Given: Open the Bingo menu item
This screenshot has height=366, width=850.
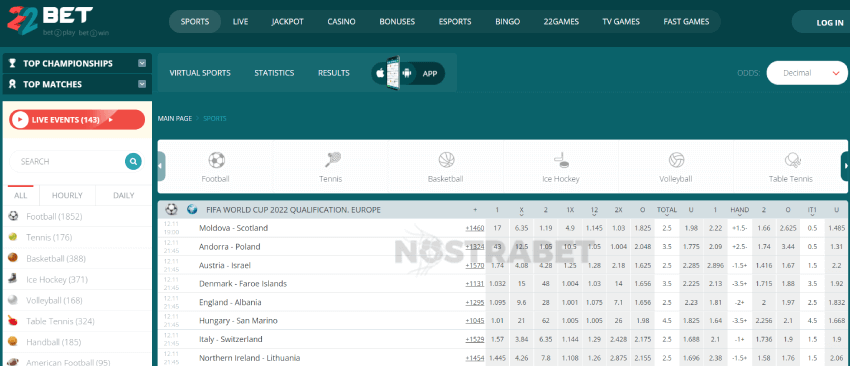Looking at the screenshot, I should 507,22.
